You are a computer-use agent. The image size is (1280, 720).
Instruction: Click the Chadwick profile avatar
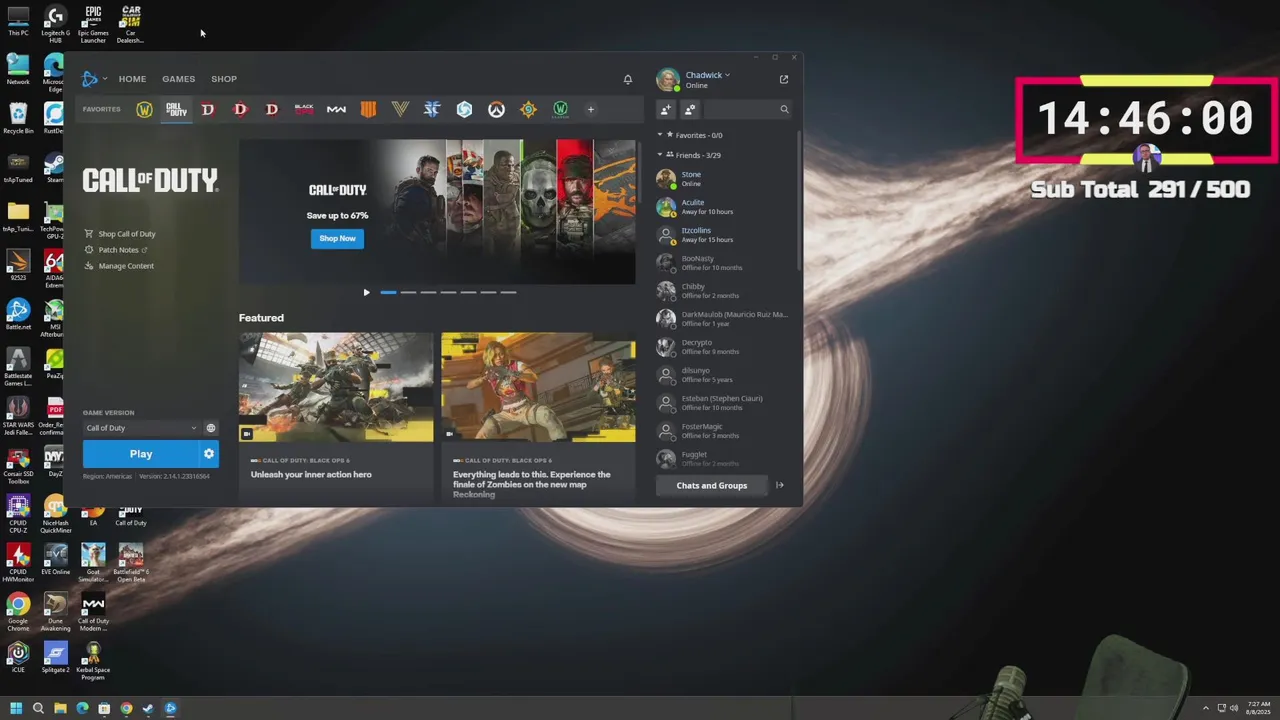tap(667, 79)
